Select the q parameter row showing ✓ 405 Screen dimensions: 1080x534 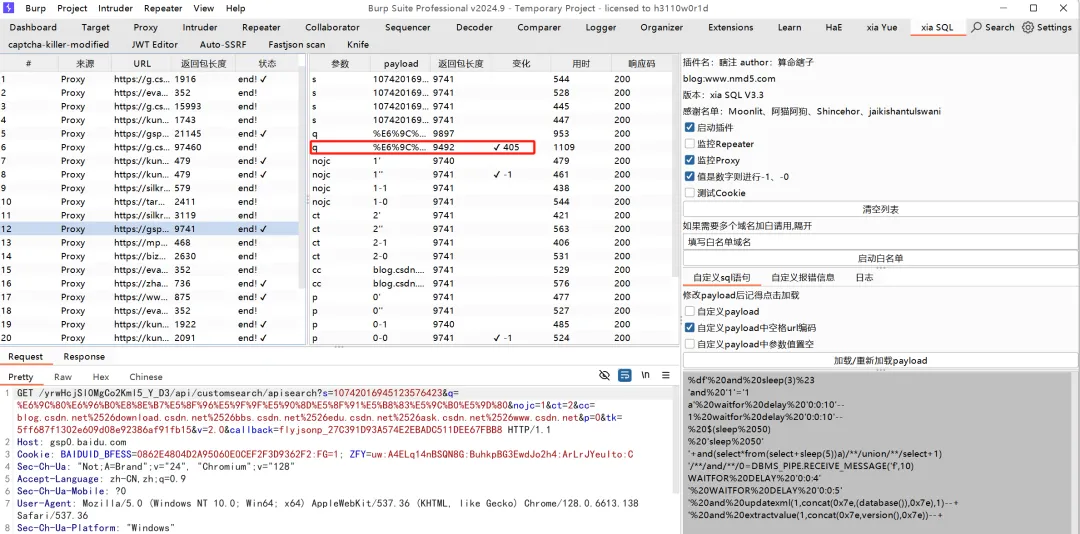(490, 147)
